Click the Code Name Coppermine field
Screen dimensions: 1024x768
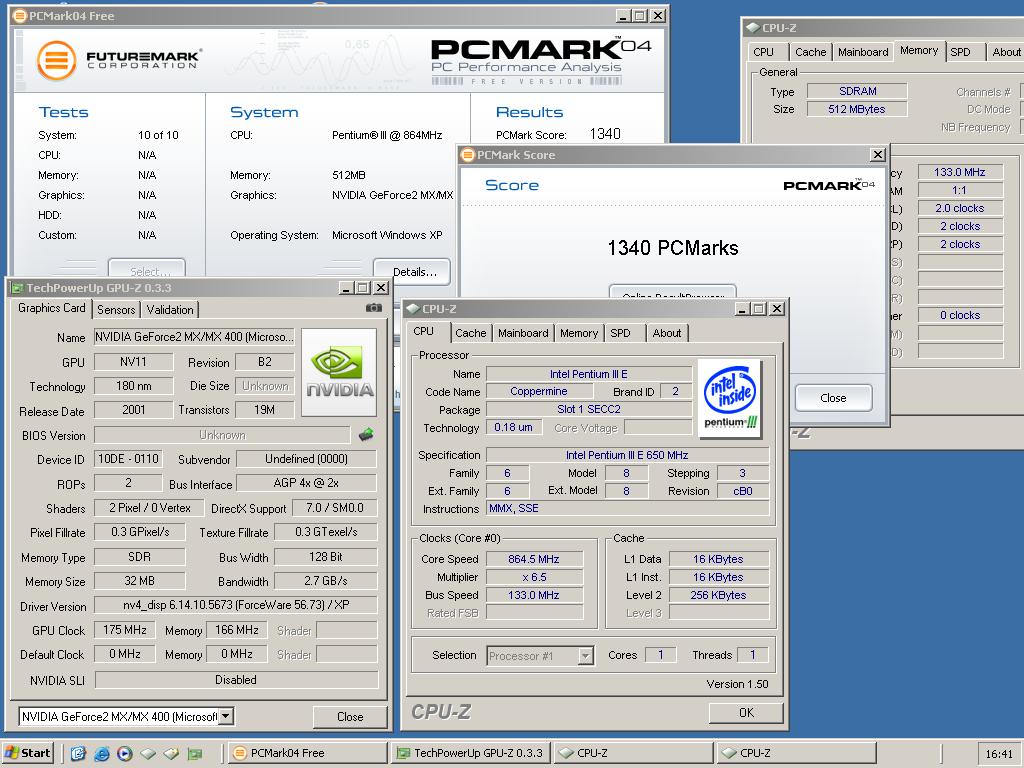pyautogui.click(x=539, y=391)
